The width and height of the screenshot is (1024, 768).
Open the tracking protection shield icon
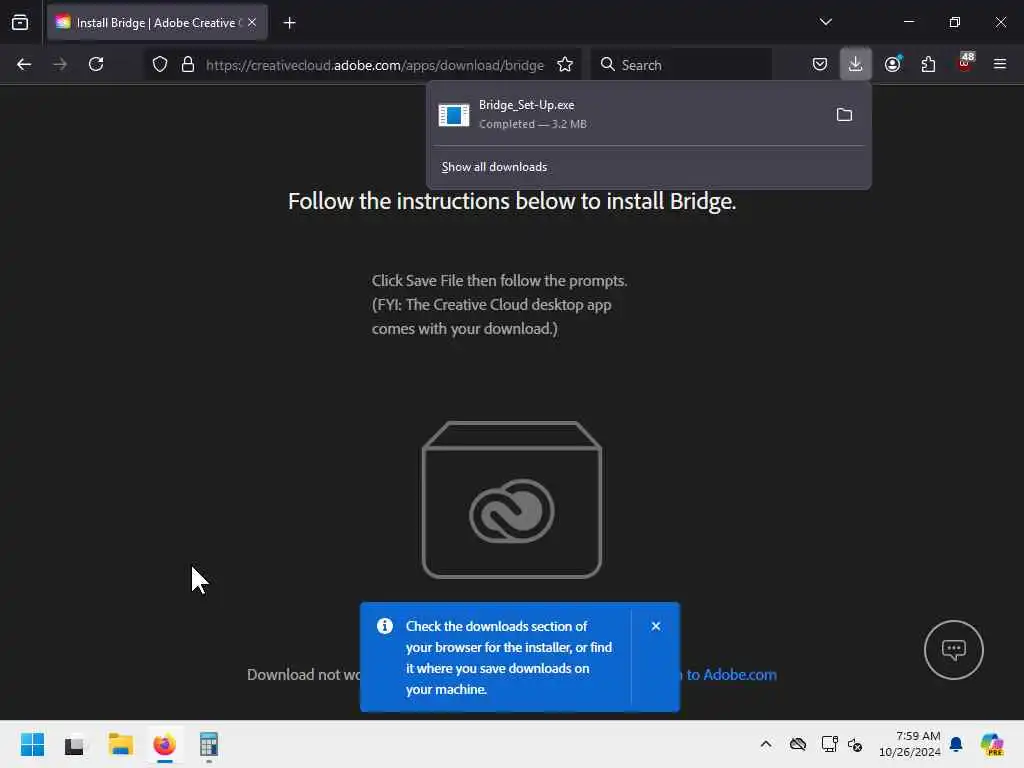(x=160, y=65)
